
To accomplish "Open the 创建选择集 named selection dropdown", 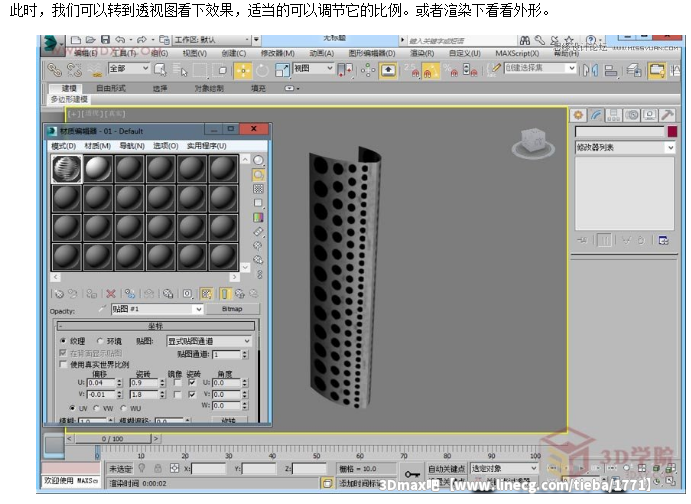I will click(x=540, y=68).
